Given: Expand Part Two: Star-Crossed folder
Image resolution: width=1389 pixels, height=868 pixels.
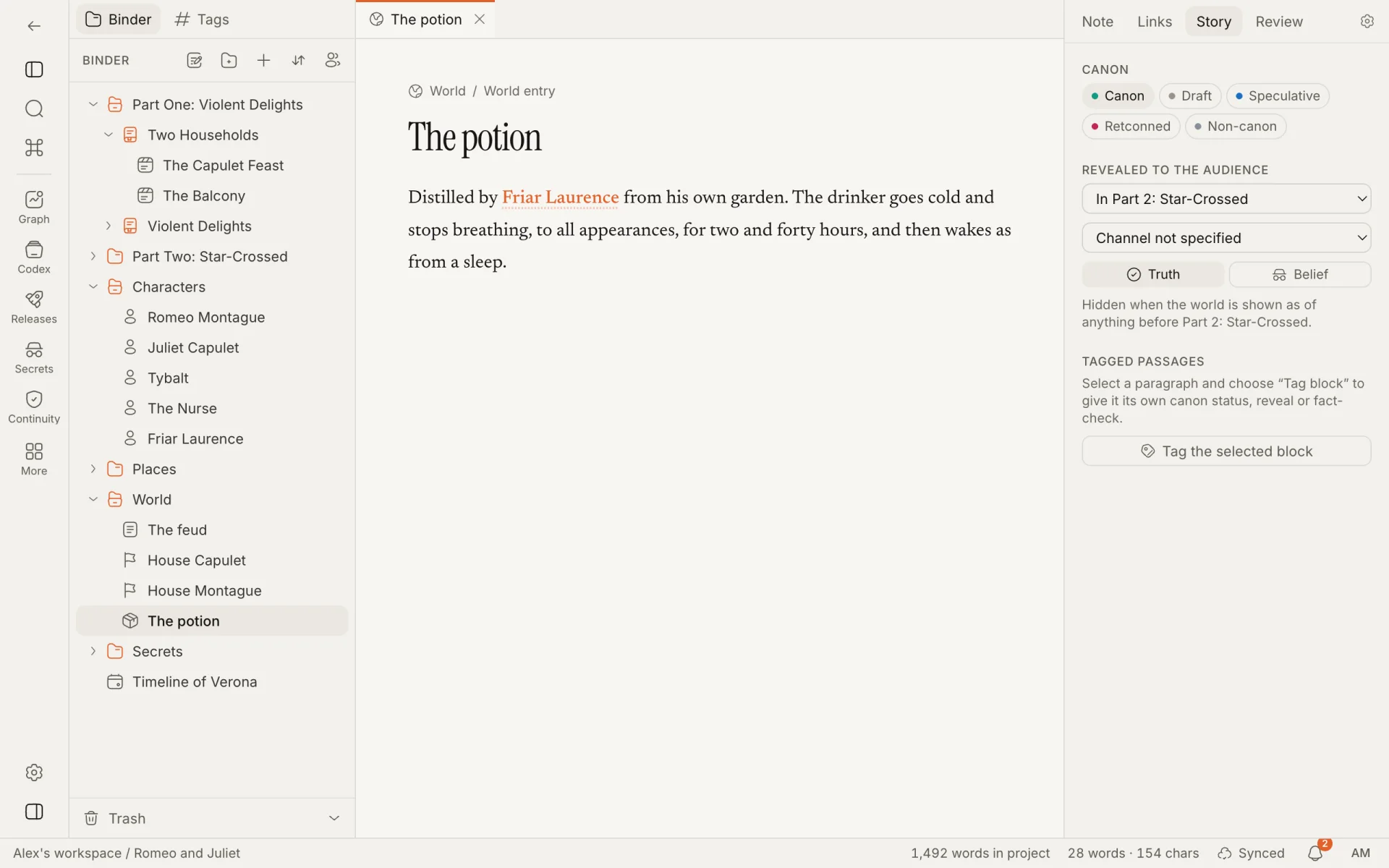Looking at the screenshot, I should [93, 257].
